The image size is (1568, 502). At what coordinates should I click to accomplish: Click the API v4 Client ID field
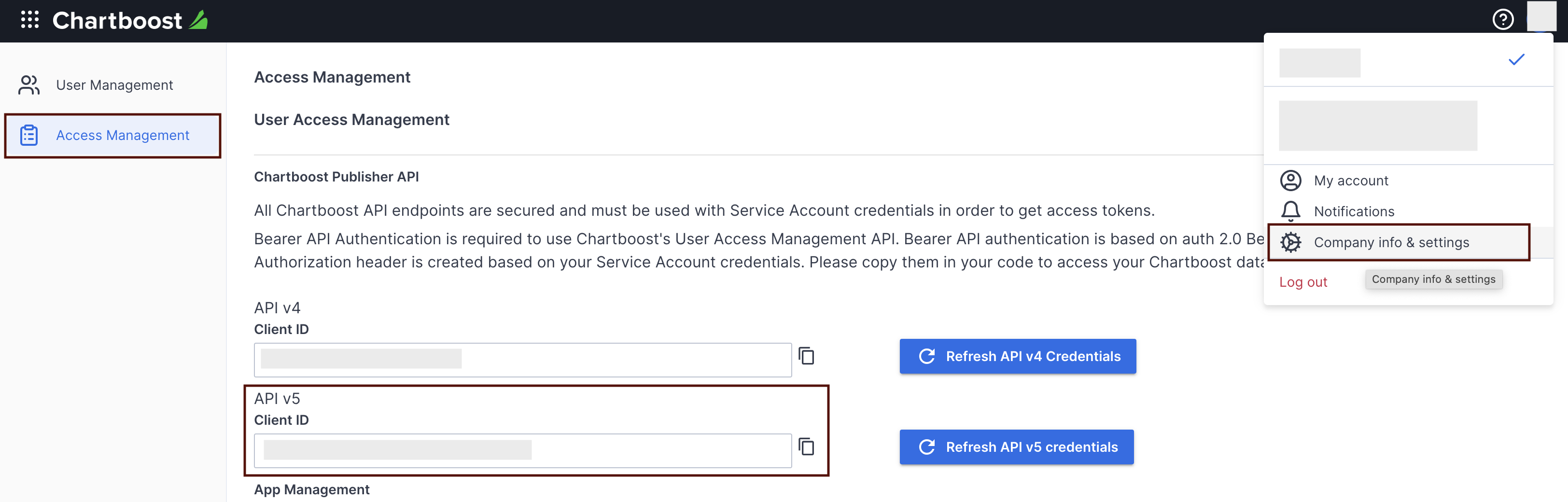pyautogui.click(x=523, y=360)
